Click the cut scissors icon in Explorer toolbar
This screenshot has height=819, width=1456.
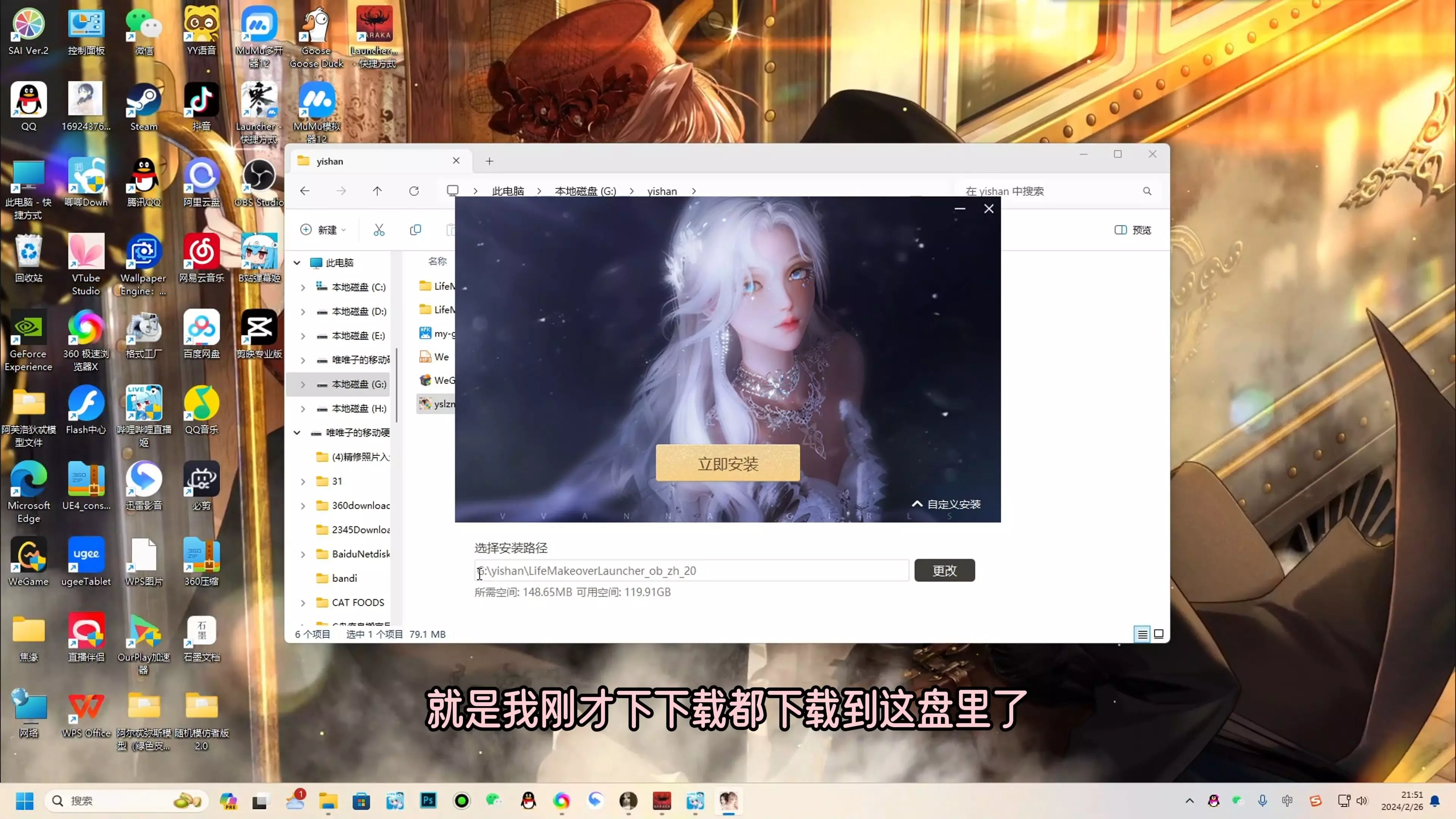click(x=379, y=230)
